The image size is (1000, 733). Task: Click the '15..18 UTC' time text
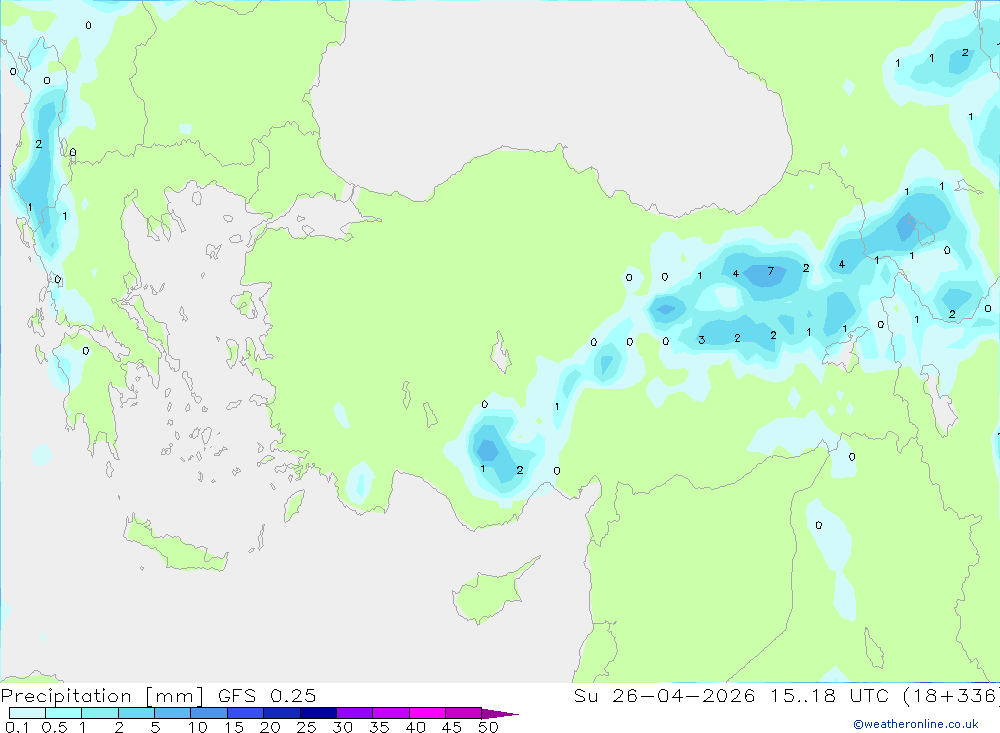click(x=829, y=696)
